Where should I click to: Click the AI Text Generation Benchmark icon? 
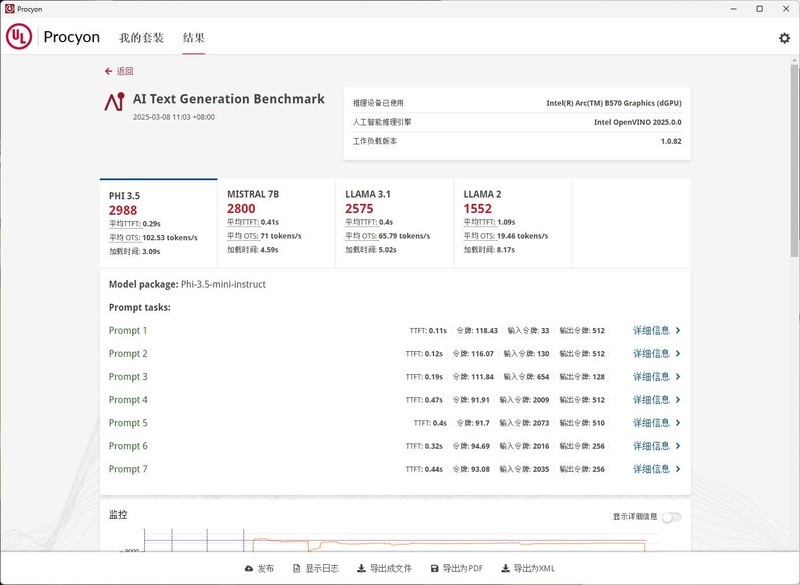tap(117, 99)
